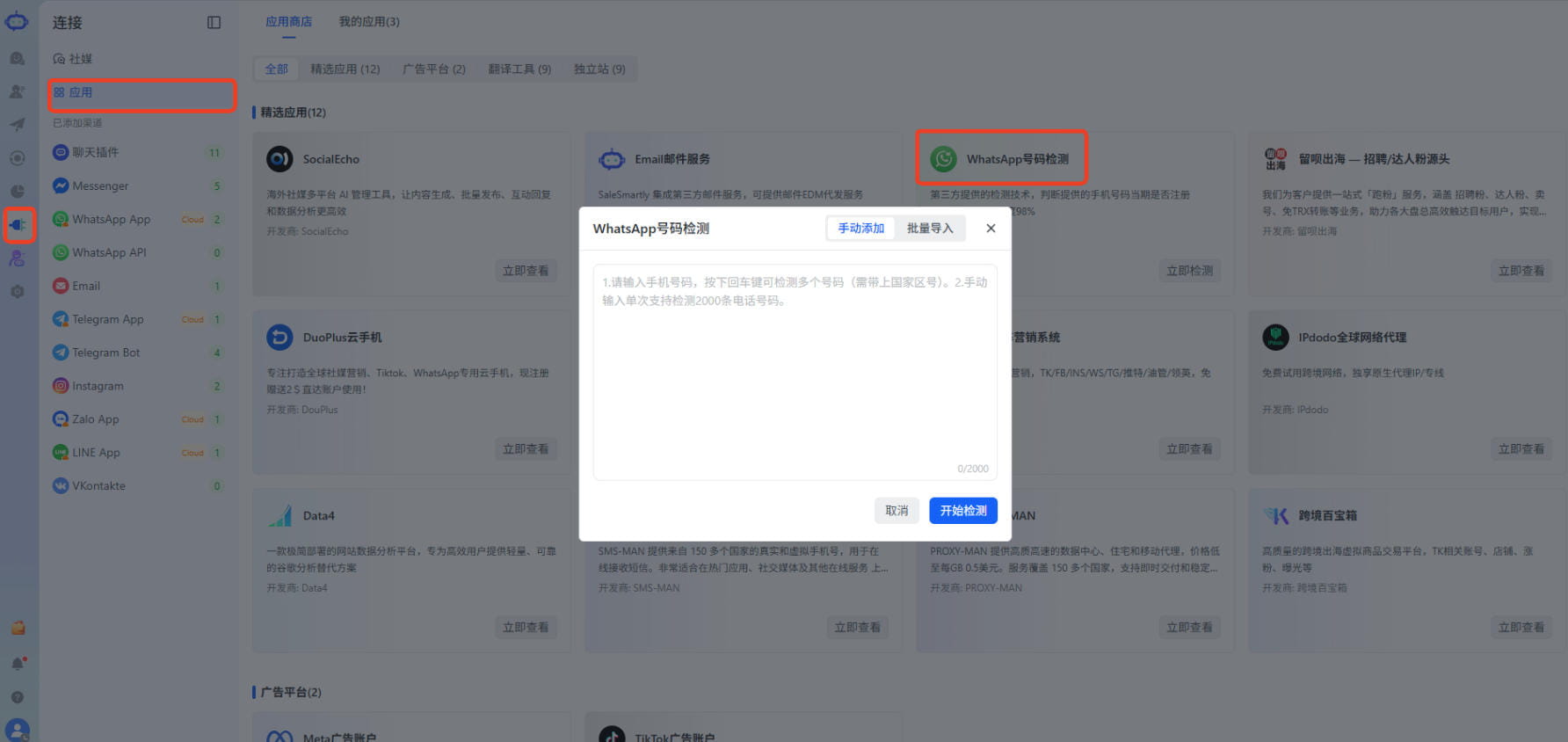This screenshot has width=1568, height=742.
Task: Click the 留呗出海 card title
Action: 1374,159
